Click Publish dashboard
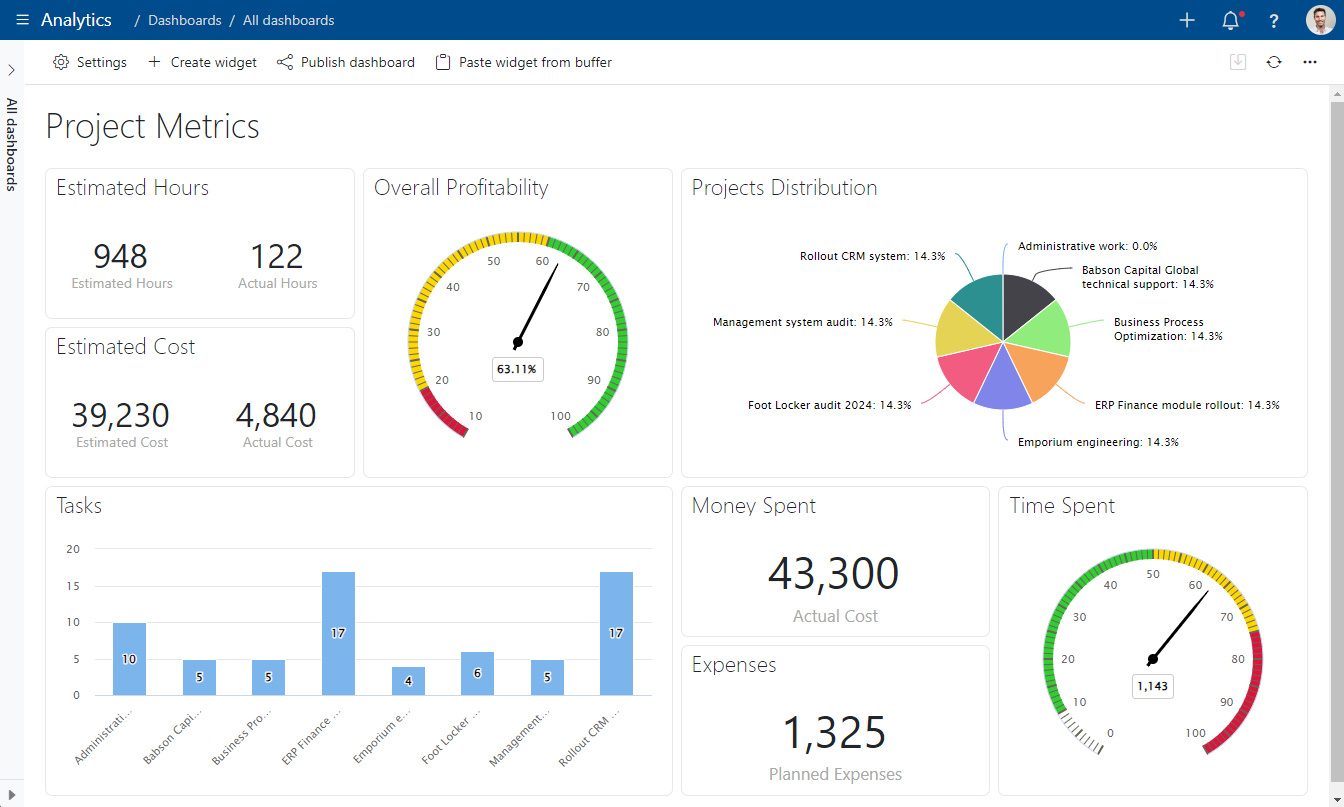 346,62
